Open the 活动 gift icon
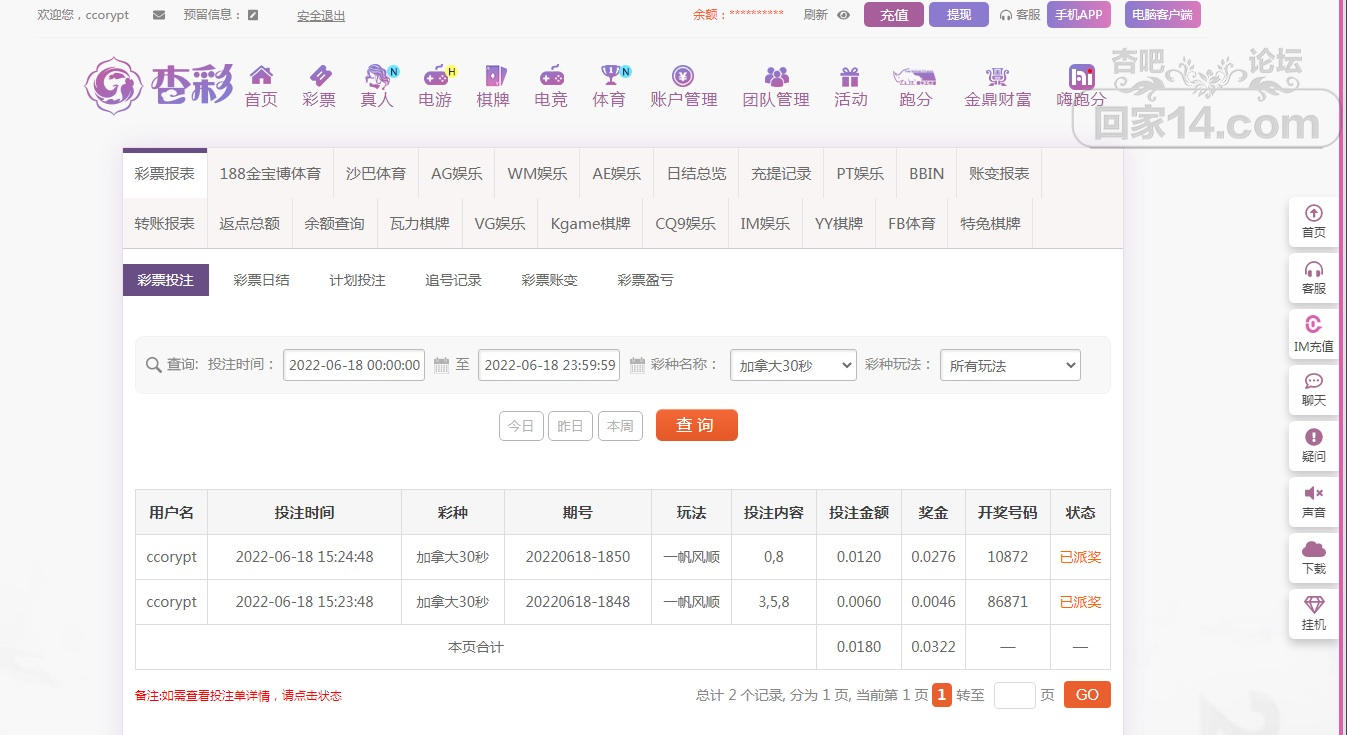 [850, 76]
